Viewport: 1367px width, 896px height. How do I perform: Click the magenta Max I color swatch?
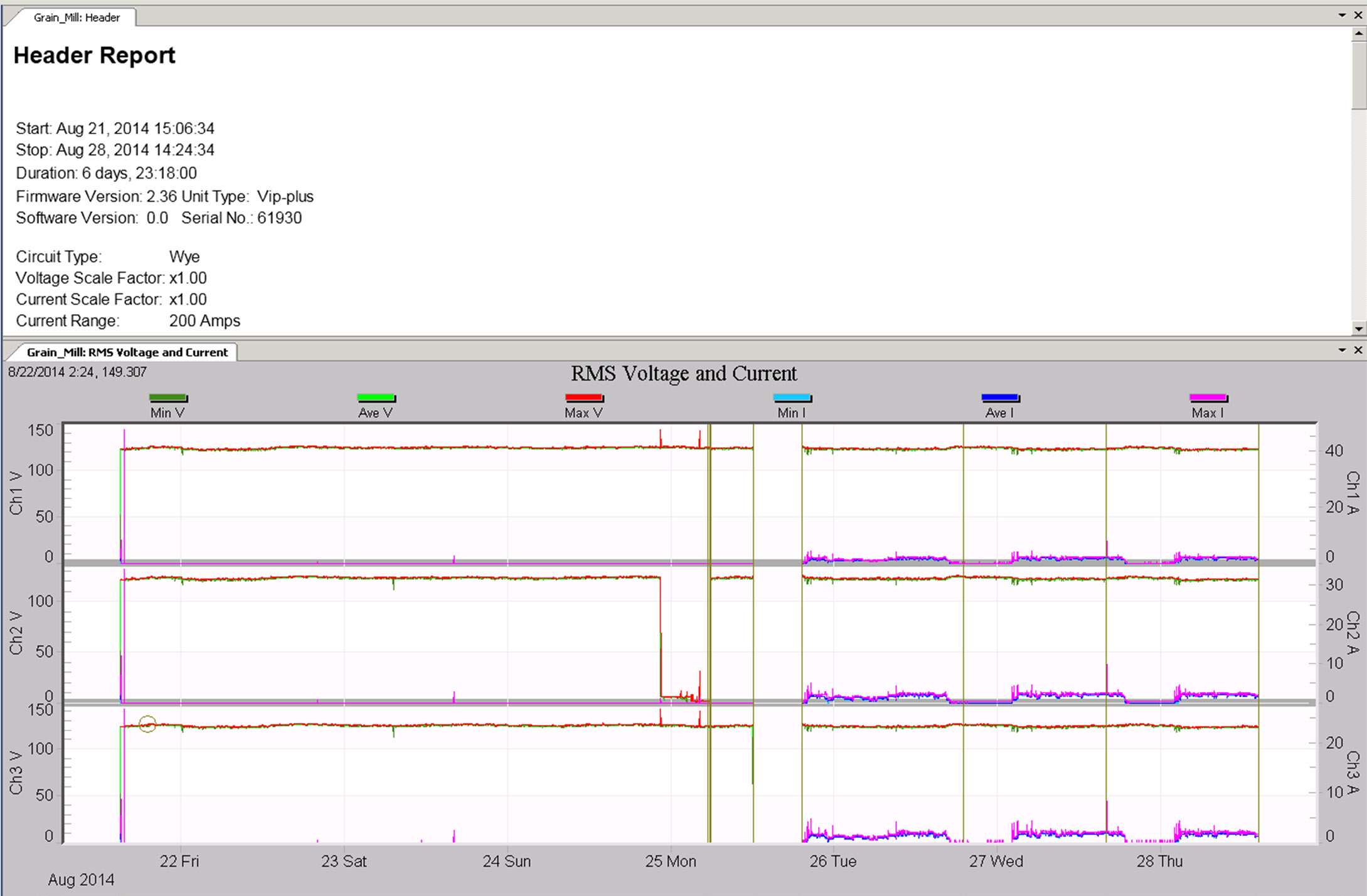click(x=1208, y=398)
